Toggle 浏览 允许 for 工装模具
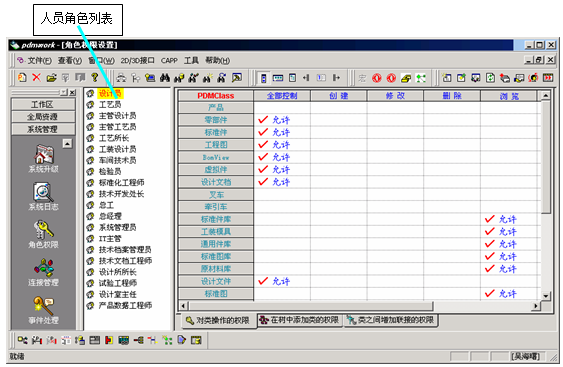The height and width of the screenshot is (367, 563). (501, 232)
